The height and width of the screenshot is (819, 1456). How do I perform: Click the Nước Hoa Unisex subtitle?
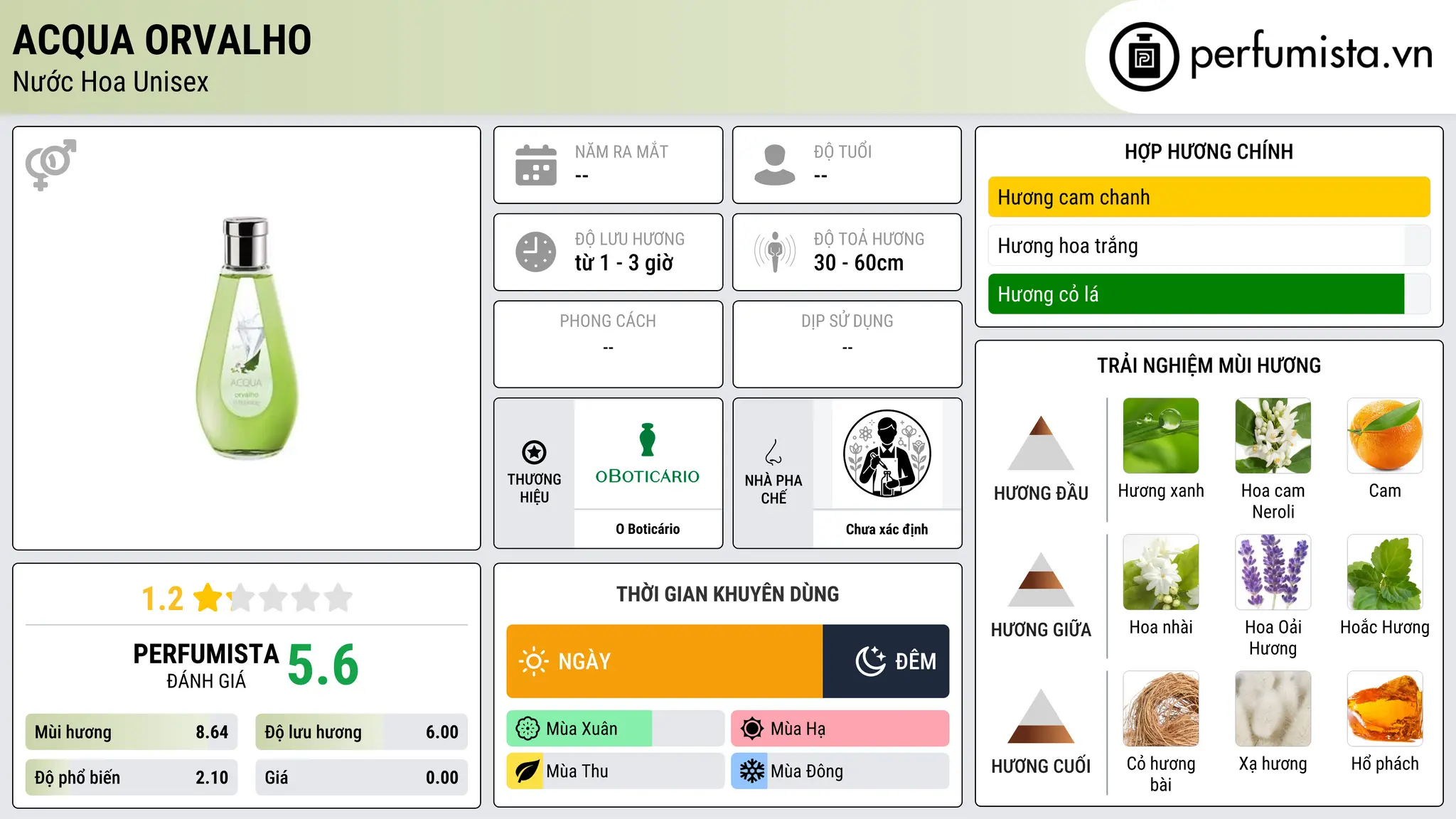pyautogui.click(x=111, y=82)
